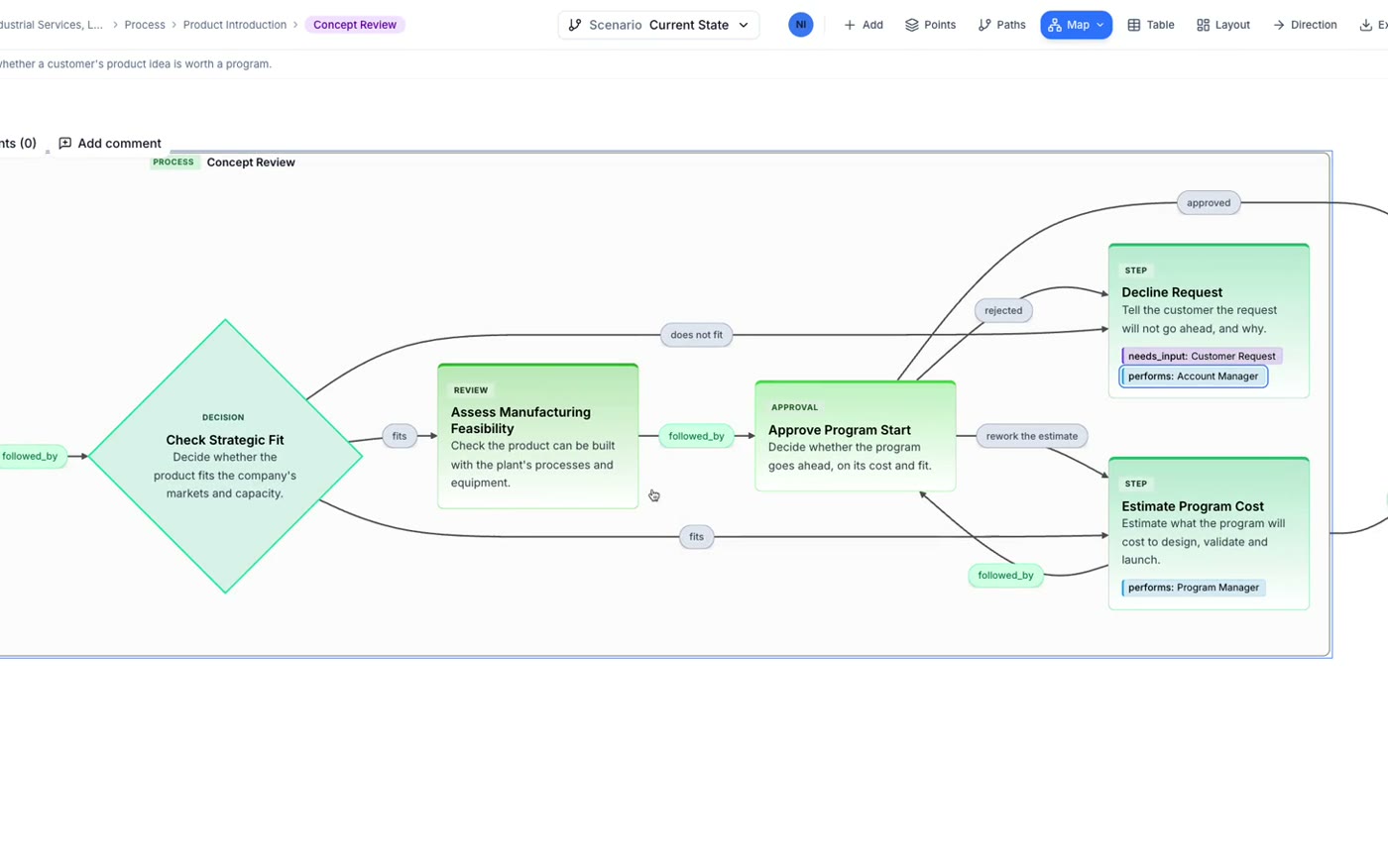The height and width of the screenshot is (868, 1388).
Task: Click the Add comment button
Action: [x=110, y=144]
